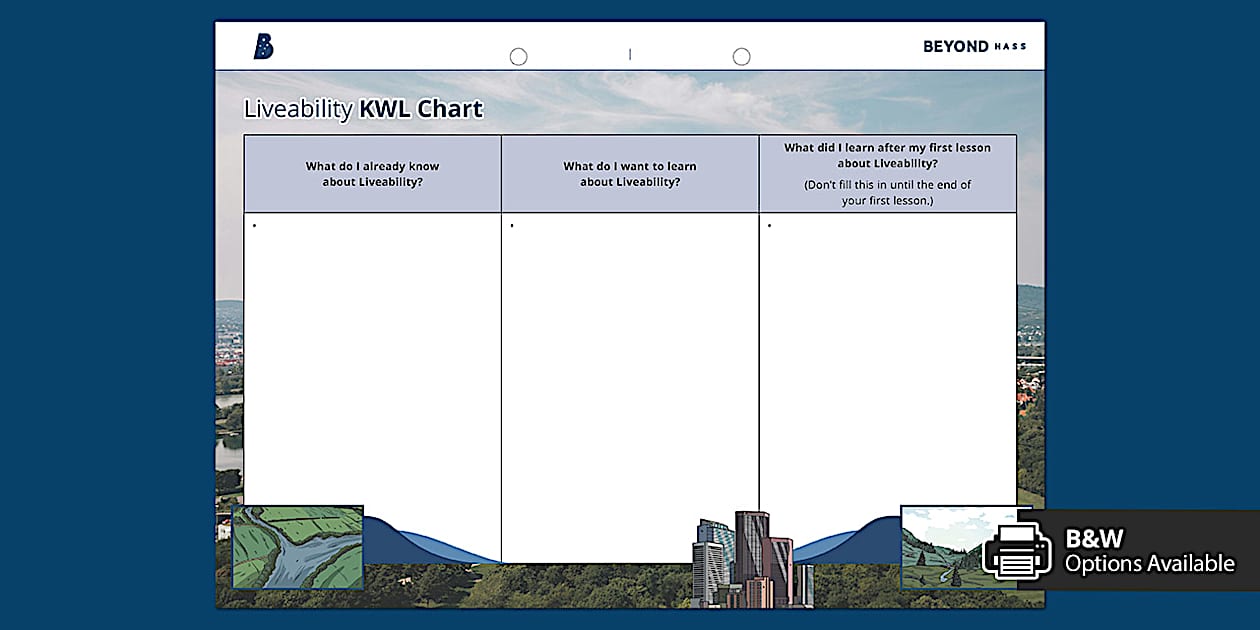The height and width of the screenshot is (630, 1260).
Task: Click the Beyond 'B' logo
Action: pyautogui.click(x=263, y=46)
